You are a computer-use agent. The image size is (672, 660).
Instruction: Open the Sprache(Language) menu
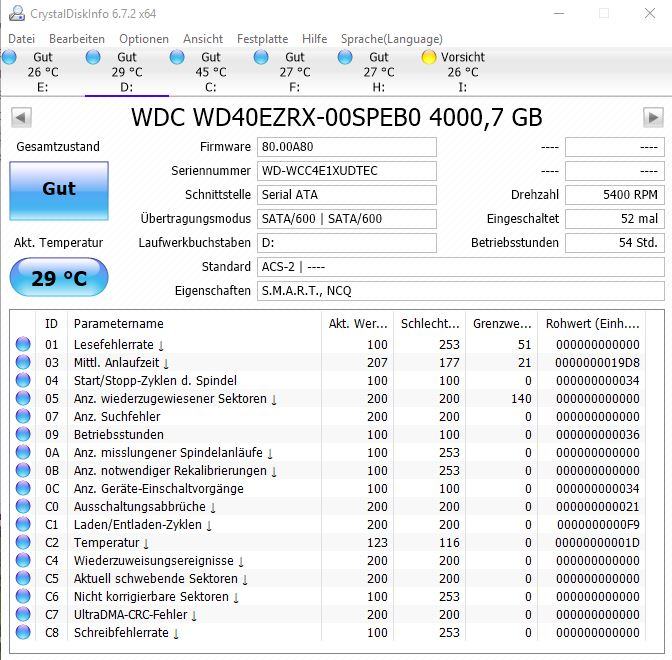392,39
